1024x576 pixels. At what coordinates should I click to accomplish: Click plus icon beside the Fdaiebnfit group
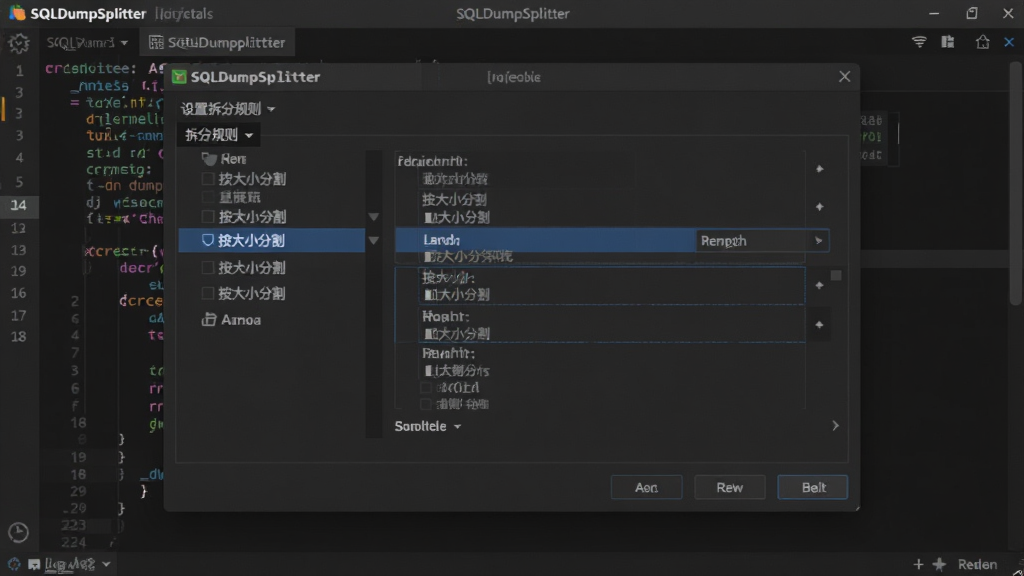pyautogui.click(x=820, y=169)
